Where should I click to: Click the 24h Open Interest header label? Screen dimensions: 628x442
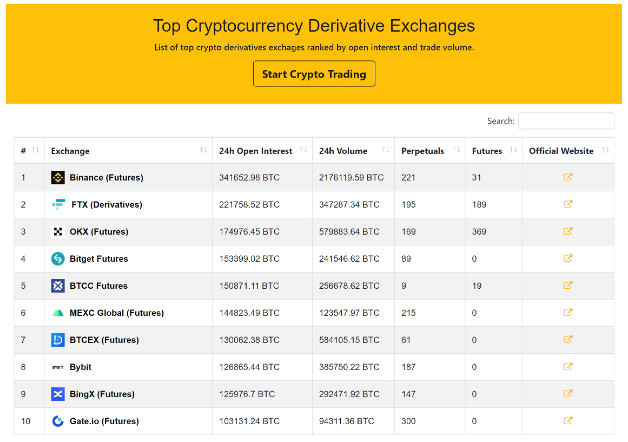click(x=256, y=151)
